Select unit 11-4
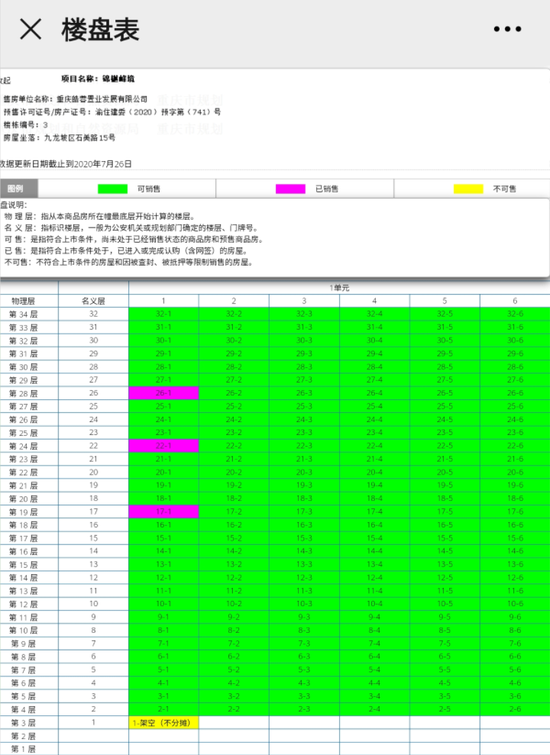The width and height of the screenshot is (550, 755). point(375,591)
